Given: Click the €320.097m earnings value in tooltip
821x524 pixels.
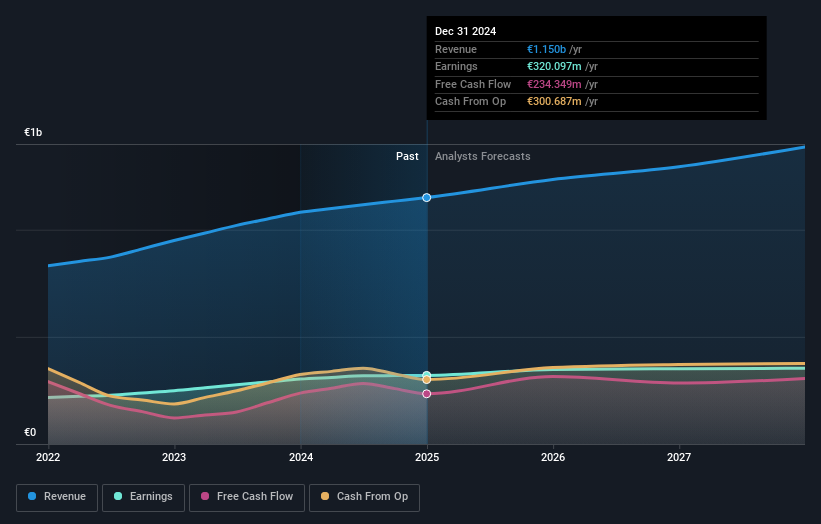Looking at the screenshot, I should click(x=554, y=66).
